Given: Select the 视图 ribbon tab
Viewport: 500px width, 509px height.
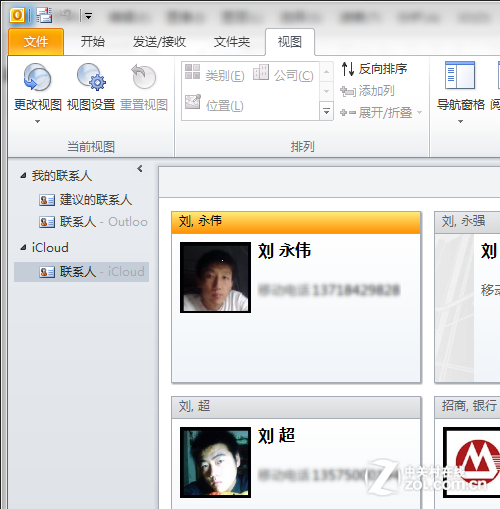Looking at the screenshot, I should 290,42.
